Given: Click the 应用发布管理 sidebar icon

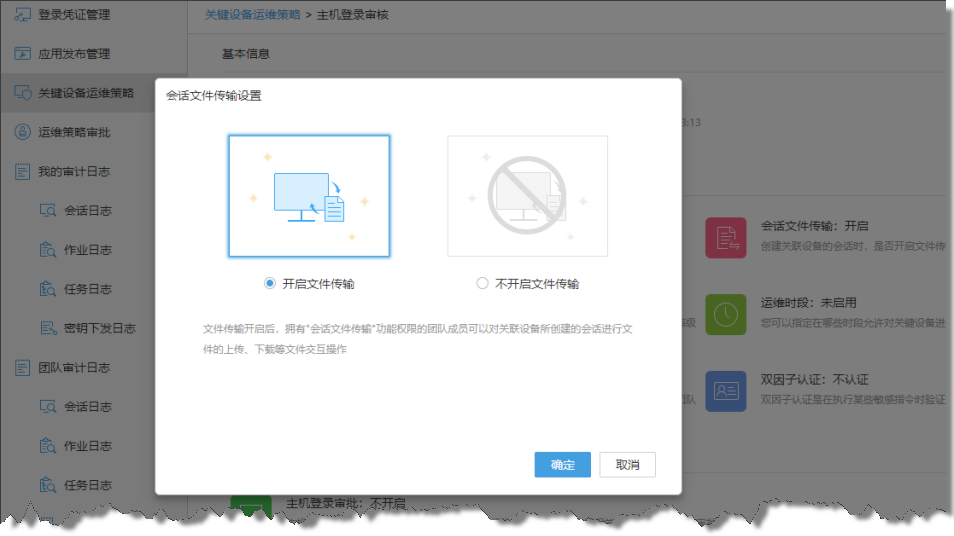Looking at the screenshot, I should 22,54.
